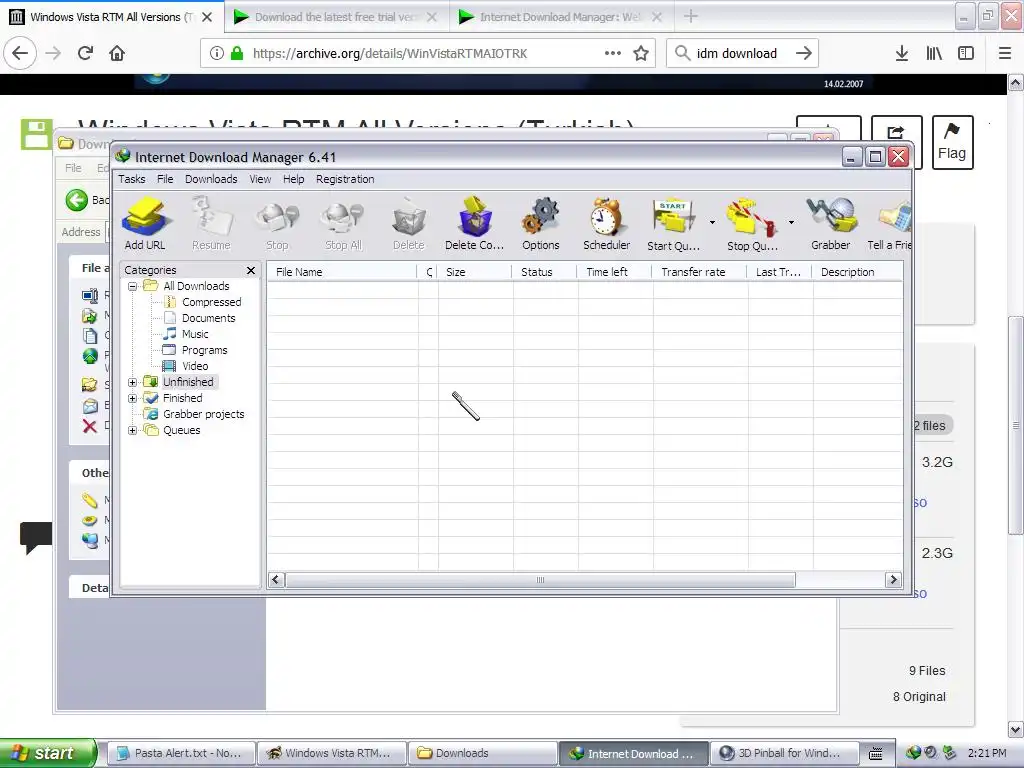Click the Flag button on archive page
Viewport: 1024px width, 768px height.
tap(952, 142)
